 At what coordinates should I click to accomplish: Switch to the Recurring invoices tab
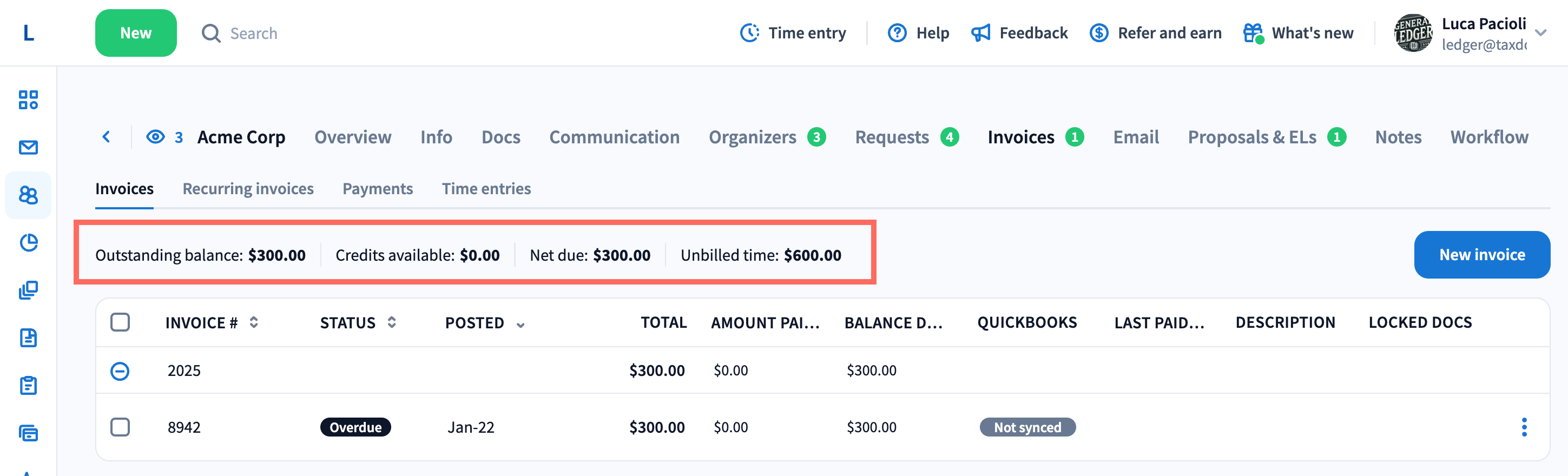pos(248,189)
